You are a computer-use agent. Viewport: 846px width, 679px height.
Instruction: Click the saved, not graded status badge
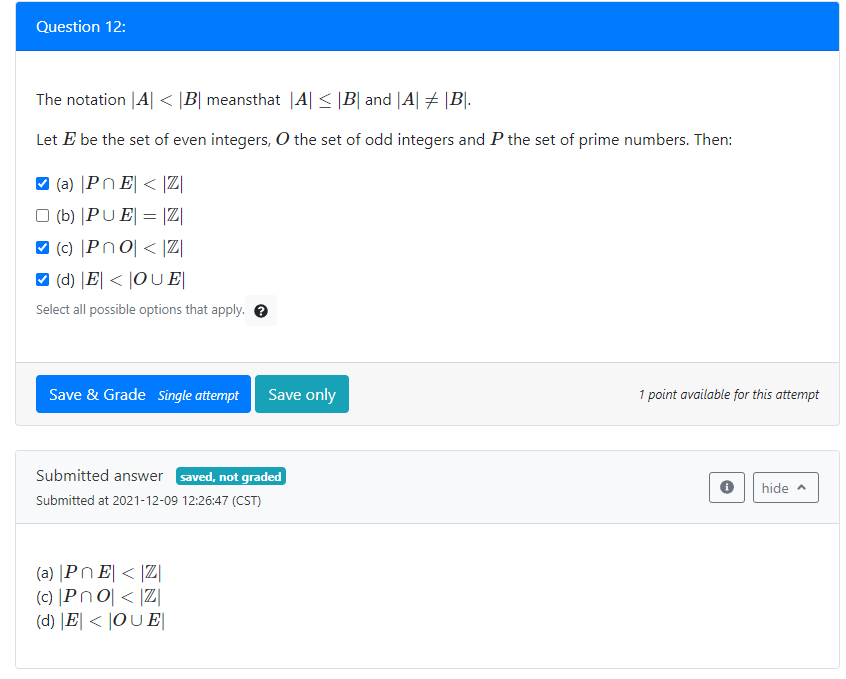click(x=231, y=476)
